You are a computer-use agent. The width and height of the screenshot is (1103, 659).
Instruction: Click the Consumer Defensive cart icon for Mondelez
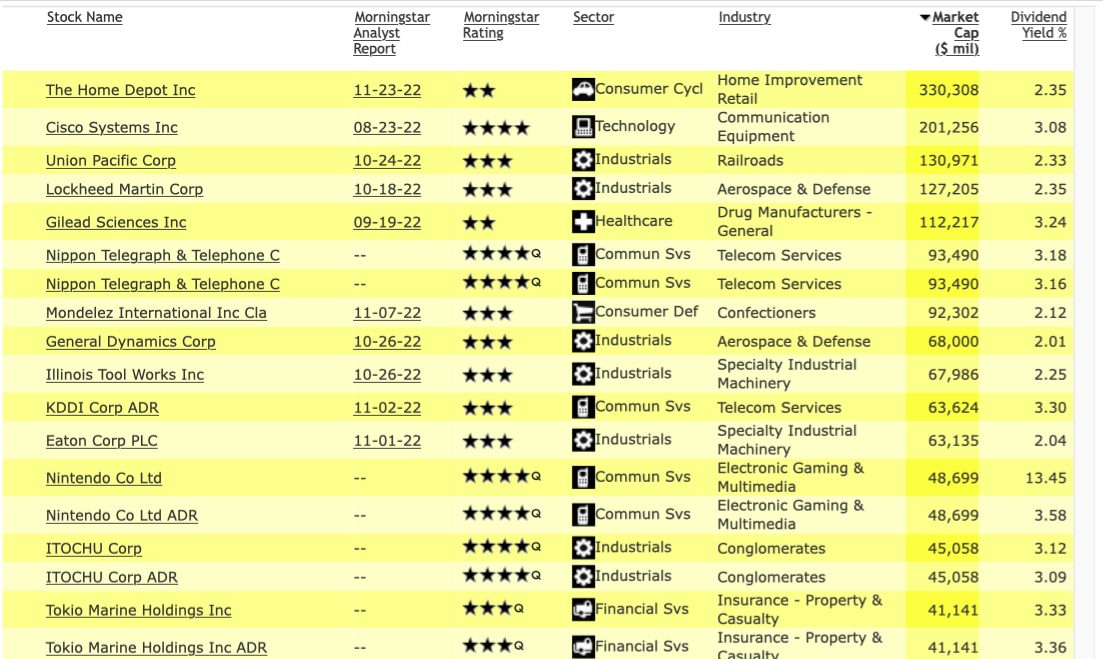(x=583, y=313)
